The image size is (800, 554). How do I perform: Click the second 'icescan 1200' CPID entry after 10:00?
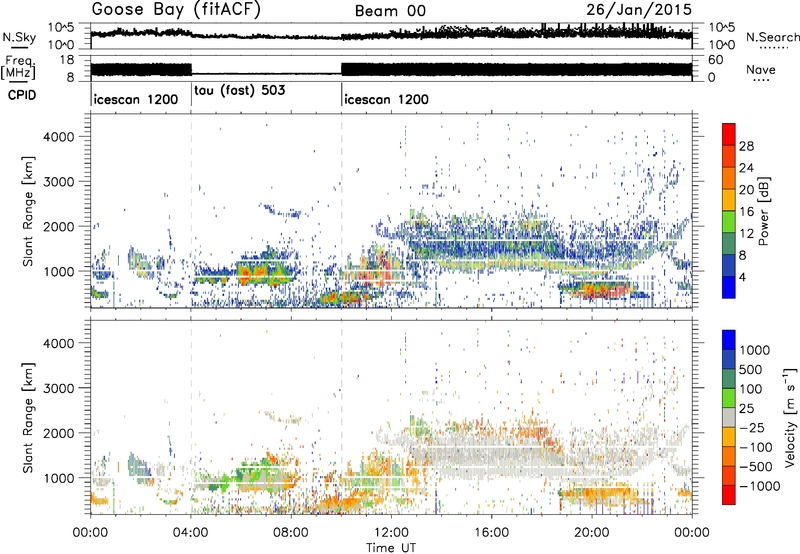(386, 99)
